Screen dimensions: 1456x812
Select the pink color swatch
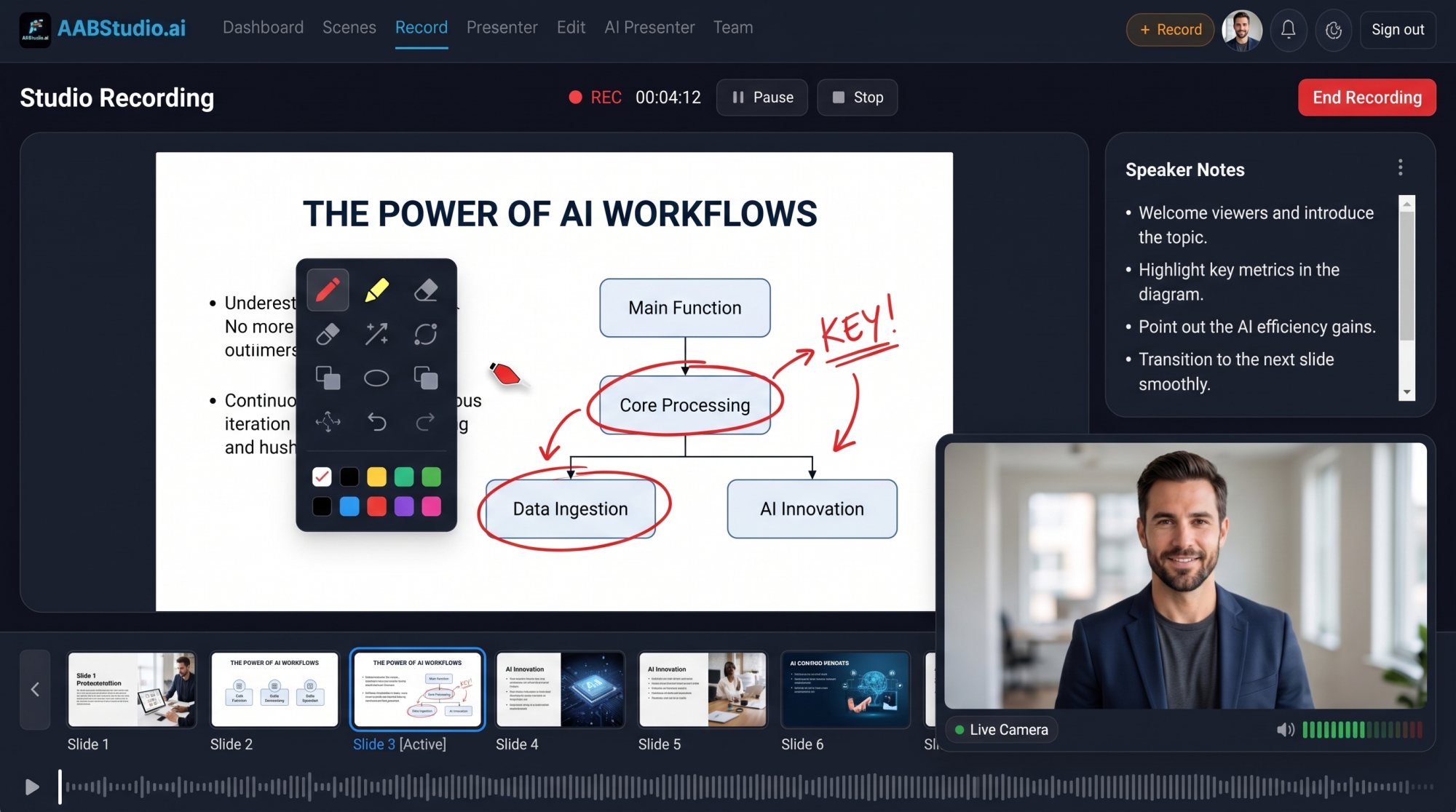(x=432, y=506)
